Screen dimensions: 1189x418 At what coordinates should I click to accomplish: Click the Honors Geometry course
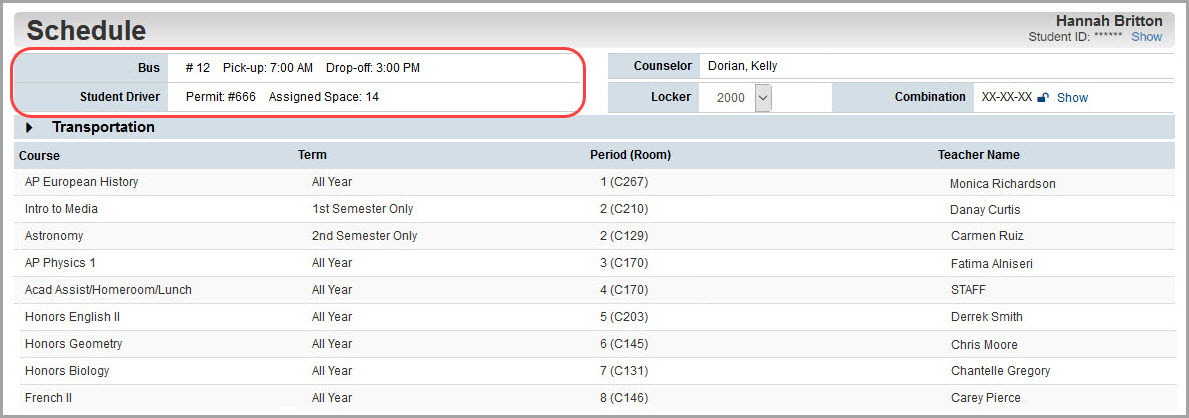[x=74, y=344]
